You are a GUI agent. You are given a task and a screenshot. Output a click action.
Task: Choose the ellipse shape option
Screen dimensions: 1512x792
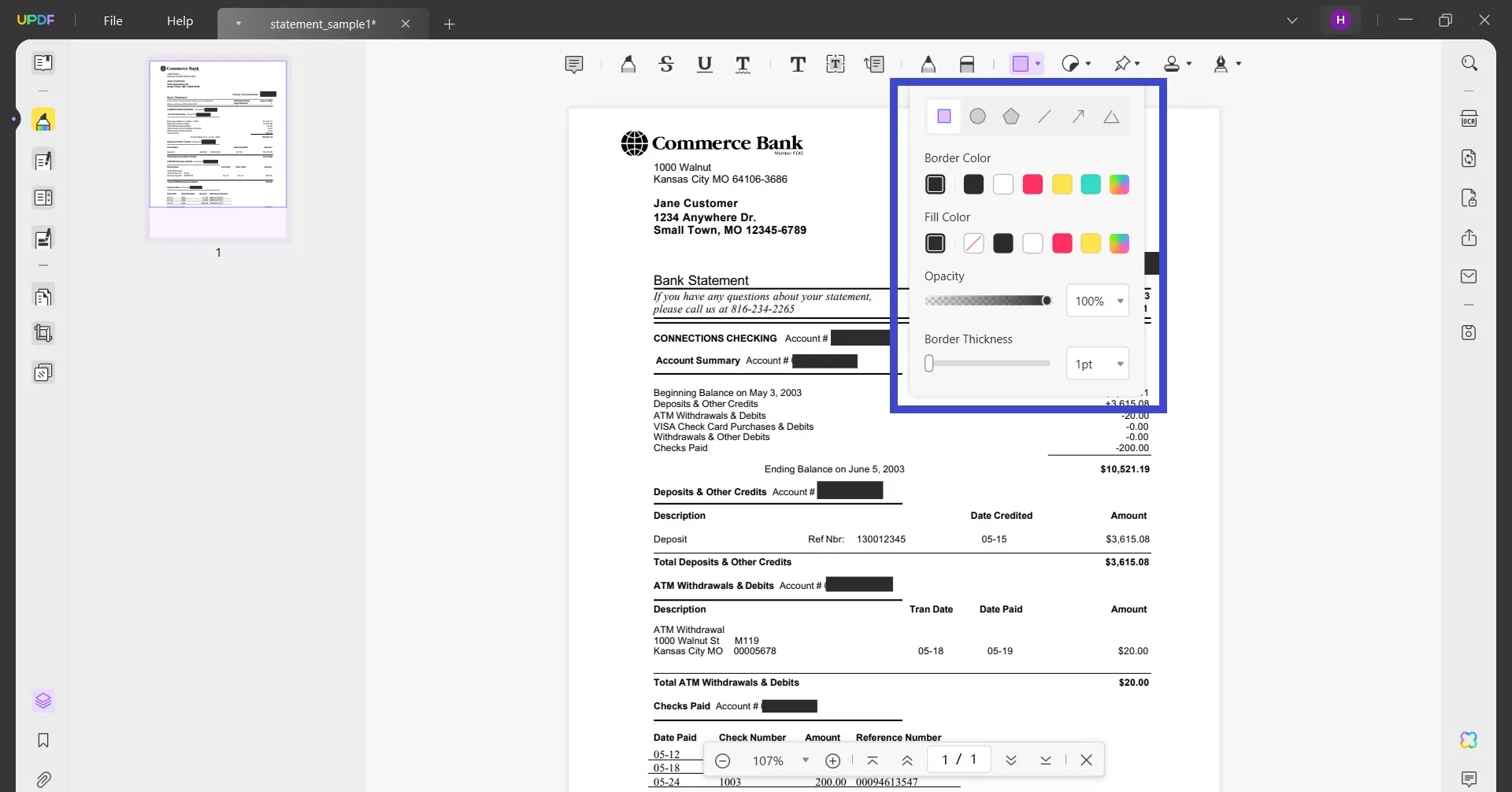tap(977, 117)
